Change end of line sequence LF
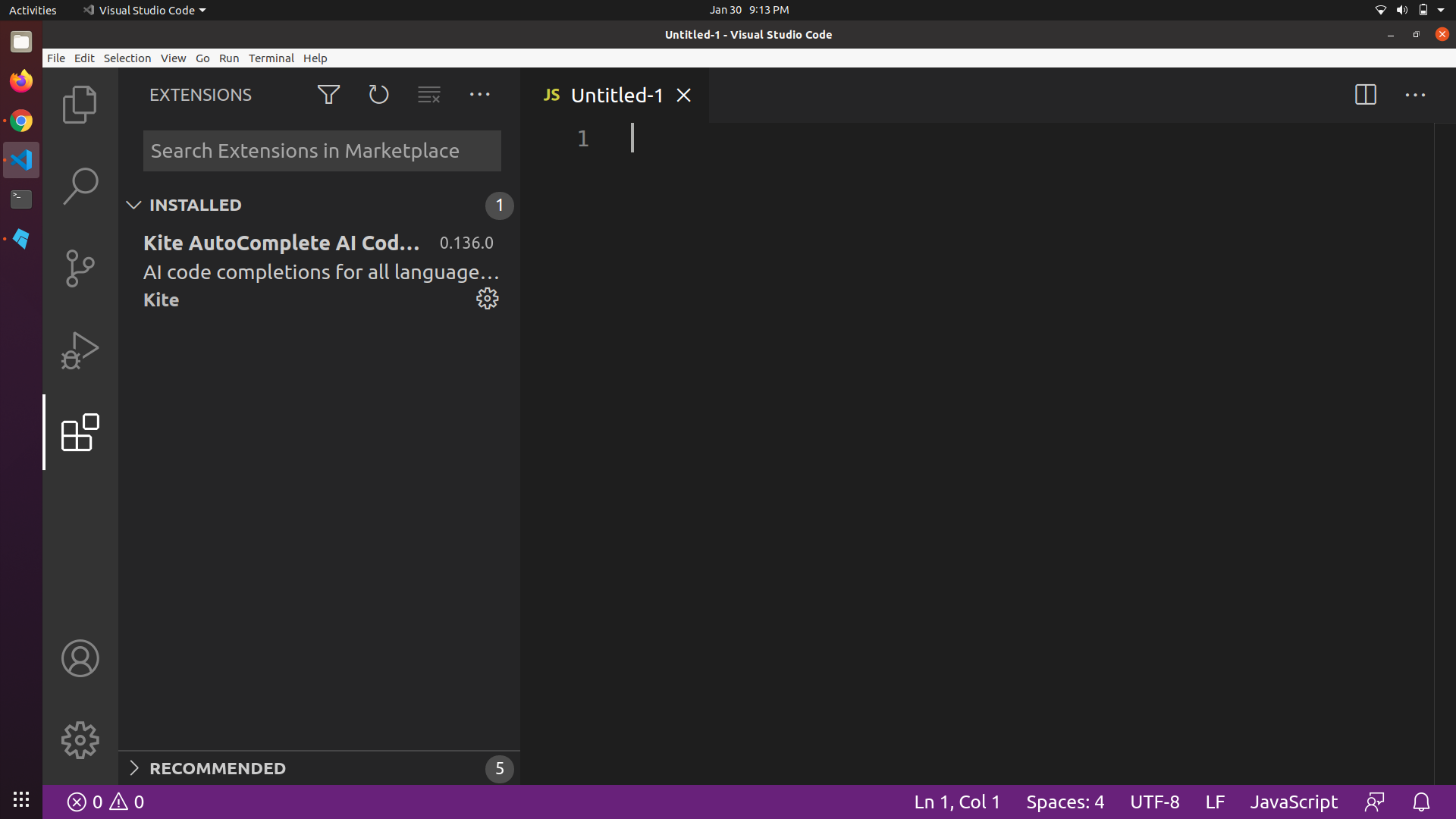This screenshot has height=819, width=1456. (1215, 802)
